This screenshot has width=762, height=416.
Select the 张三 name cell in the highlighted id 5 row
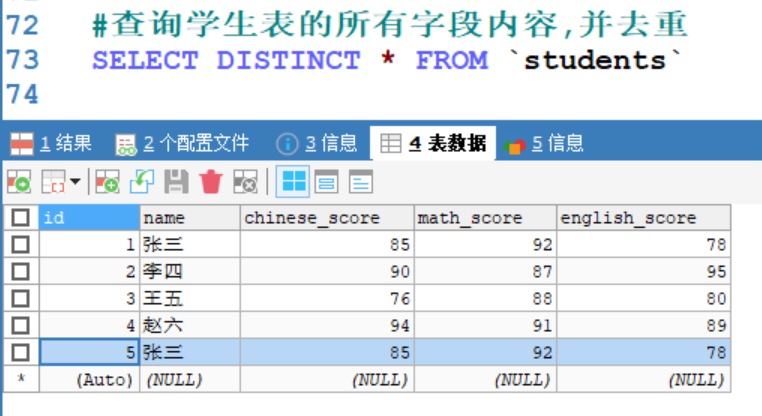(190, 352)
